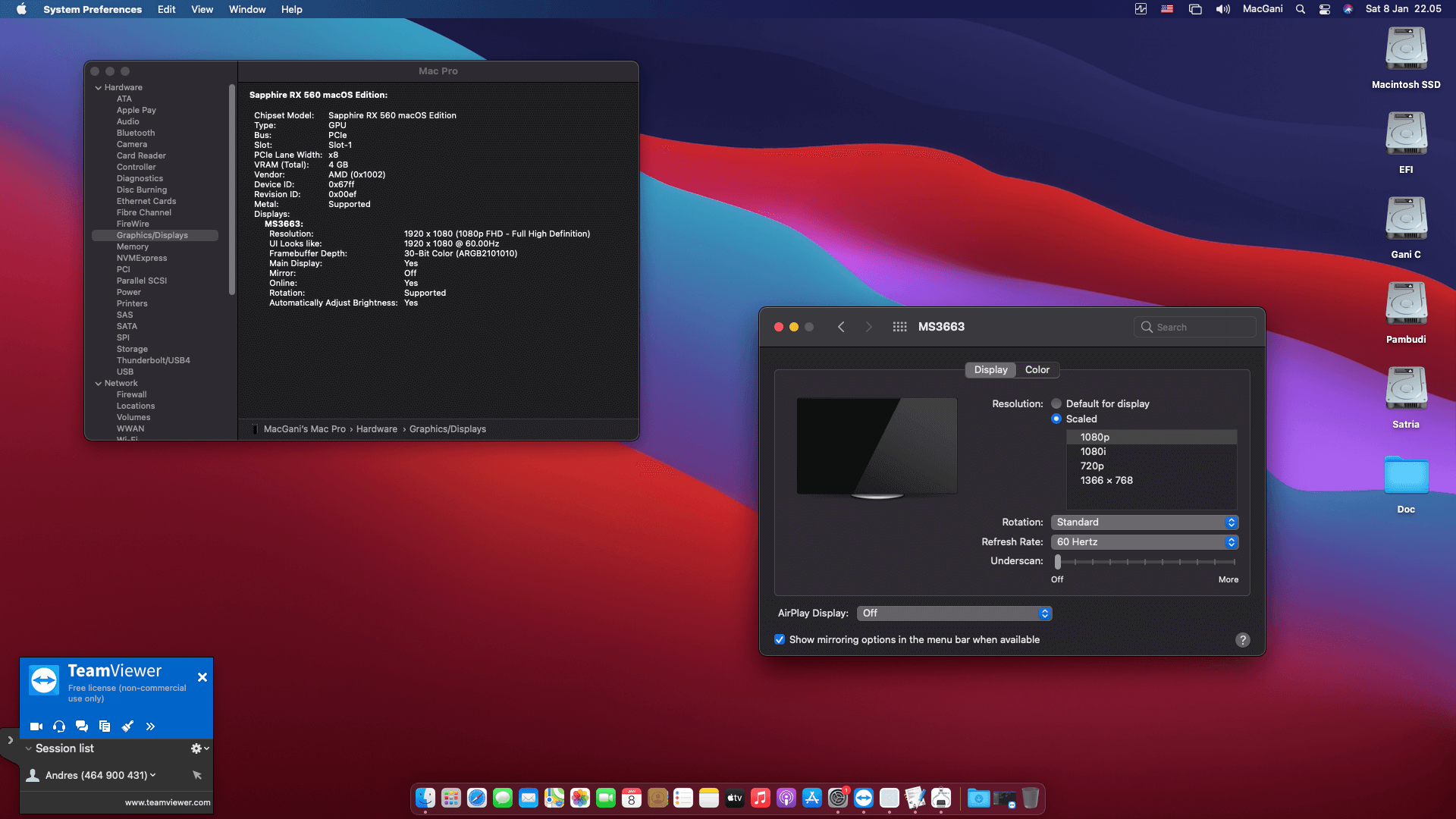Click the Show All grid icon in MS3663 window
The image size is (1456, 819).
(899, 326)
